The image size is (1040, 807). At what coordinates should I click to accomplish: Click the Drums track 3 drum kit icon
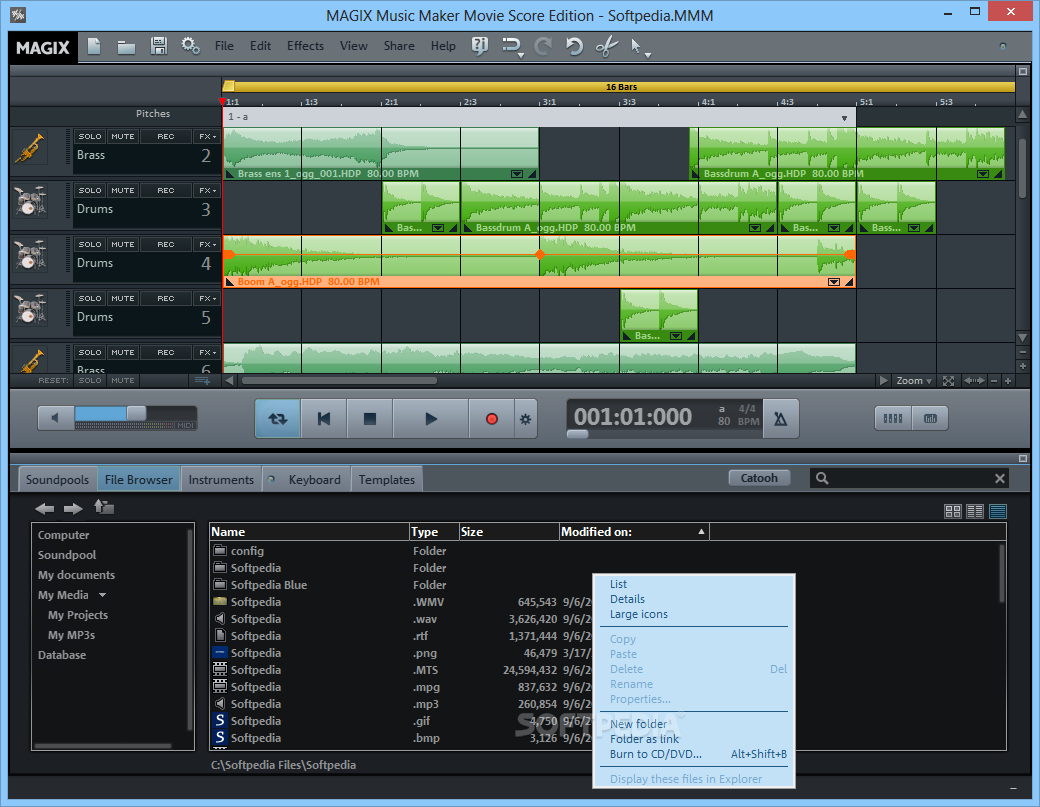(x=30, y=202)
